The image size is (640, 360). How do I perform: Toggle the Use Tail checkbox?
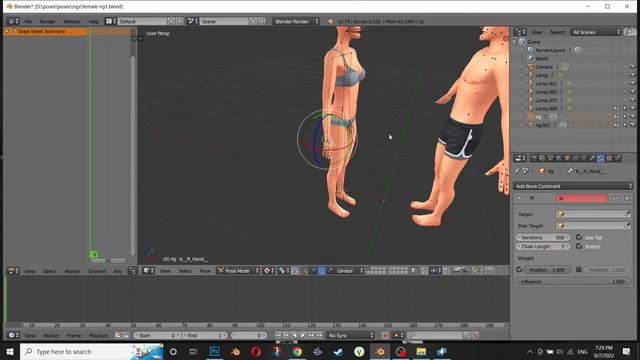click(579, 237)
